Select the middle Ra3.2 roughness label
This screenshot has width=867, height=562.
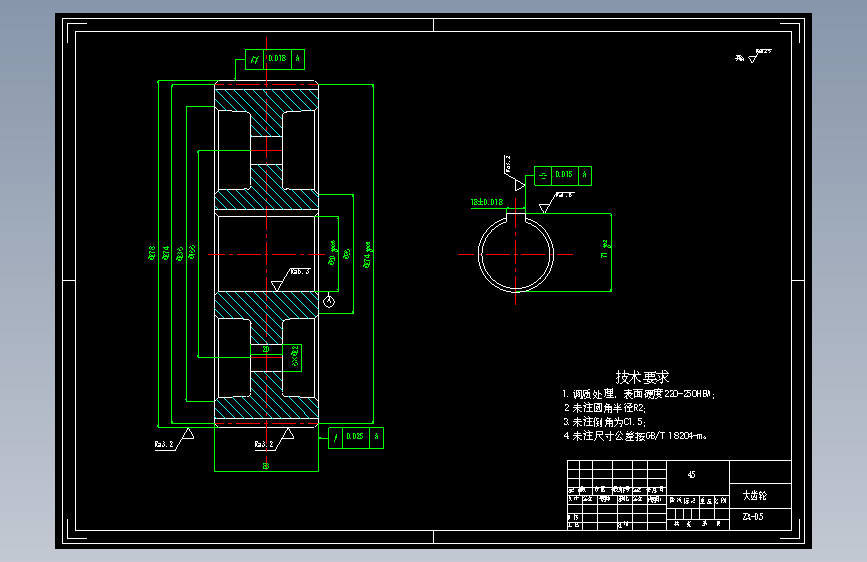click(264, 444)
